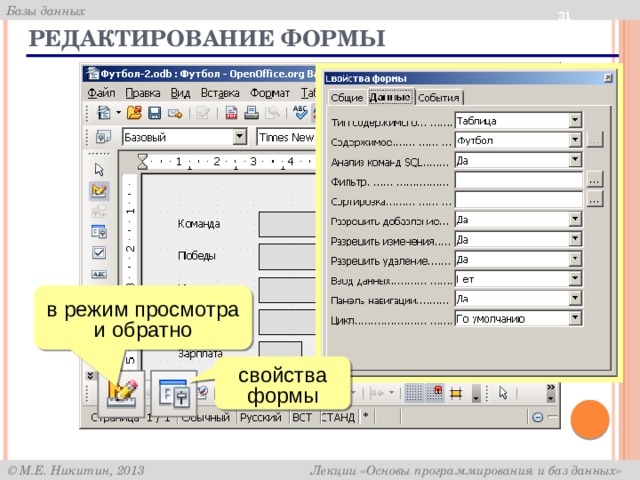Click the Times New font name box
640x480 pixels.
tap(287, 137)
